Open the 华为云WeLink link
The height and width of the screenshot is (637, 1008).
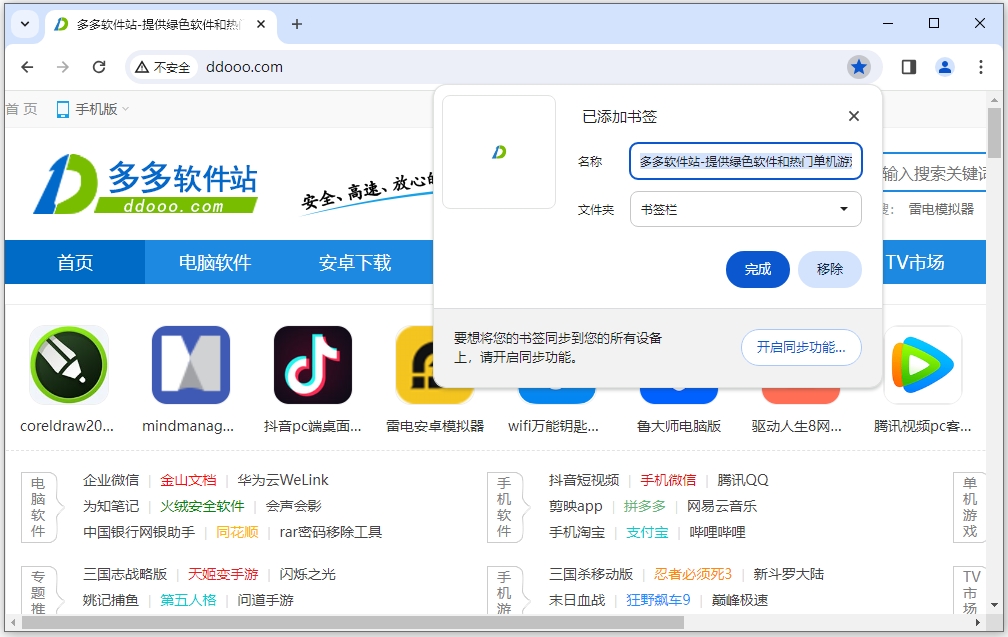point(283,480)
